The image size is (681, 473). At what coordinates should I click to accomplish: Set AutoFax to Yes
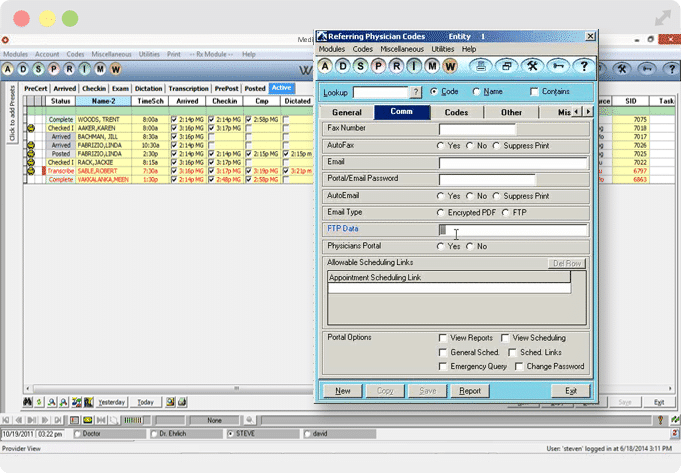[440, 146]
